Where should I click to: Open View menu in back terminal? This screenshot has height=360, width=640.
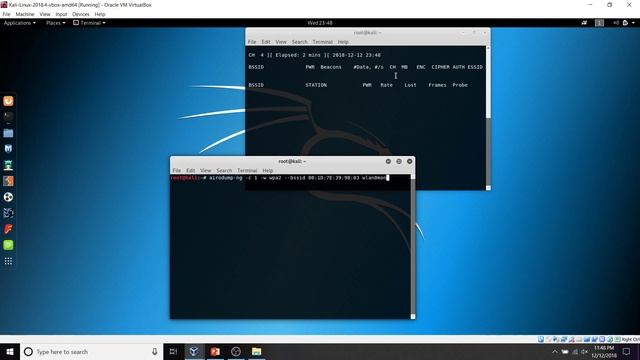(x=281, y=42)
